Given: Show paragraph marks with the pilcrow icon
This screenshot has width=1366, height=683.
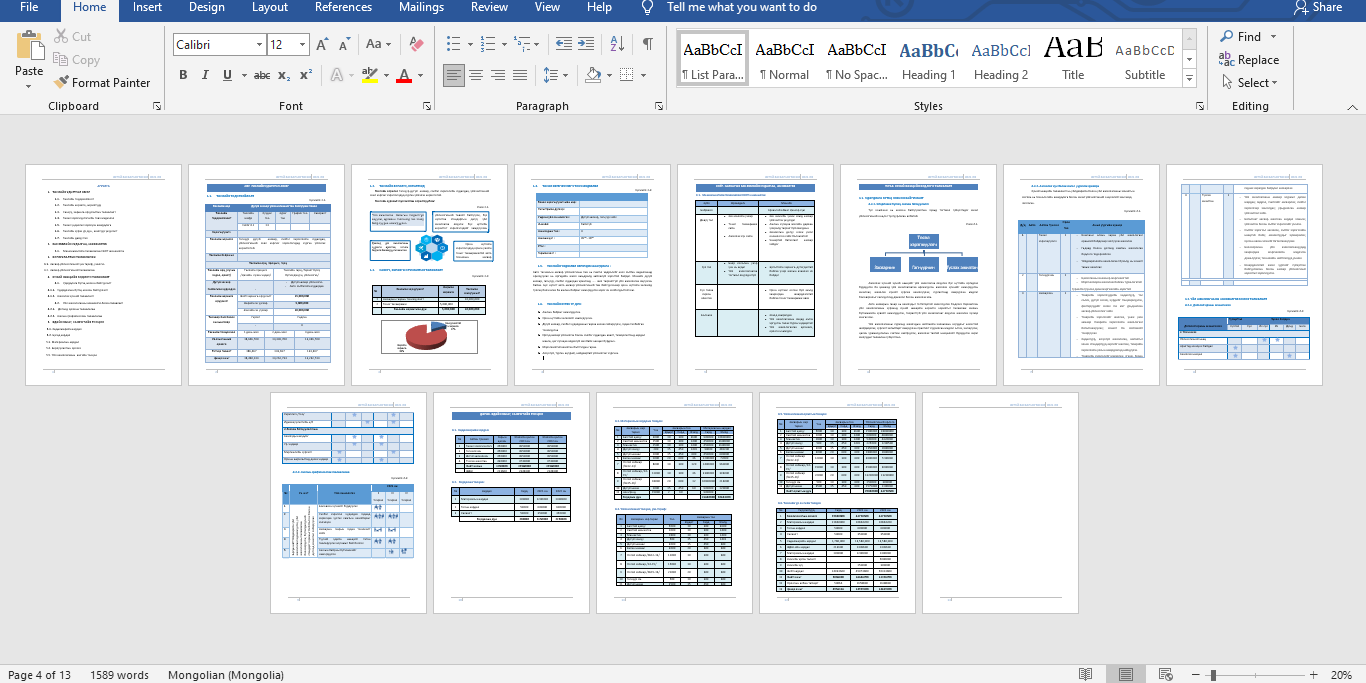Looking at the screenshot, I should (x=648, y=44).
